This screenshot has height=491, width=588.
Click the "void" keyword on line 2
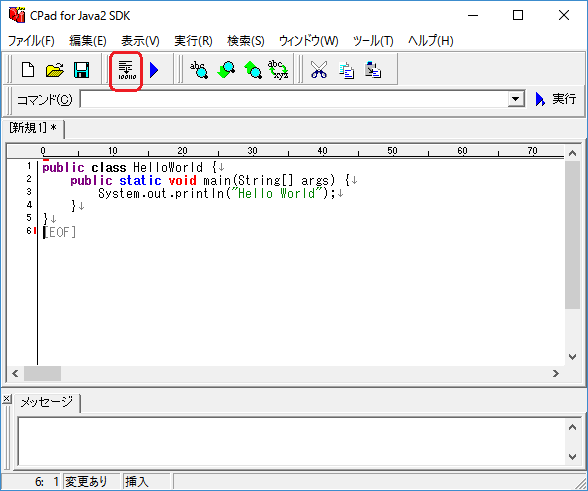tap(182, 180)
